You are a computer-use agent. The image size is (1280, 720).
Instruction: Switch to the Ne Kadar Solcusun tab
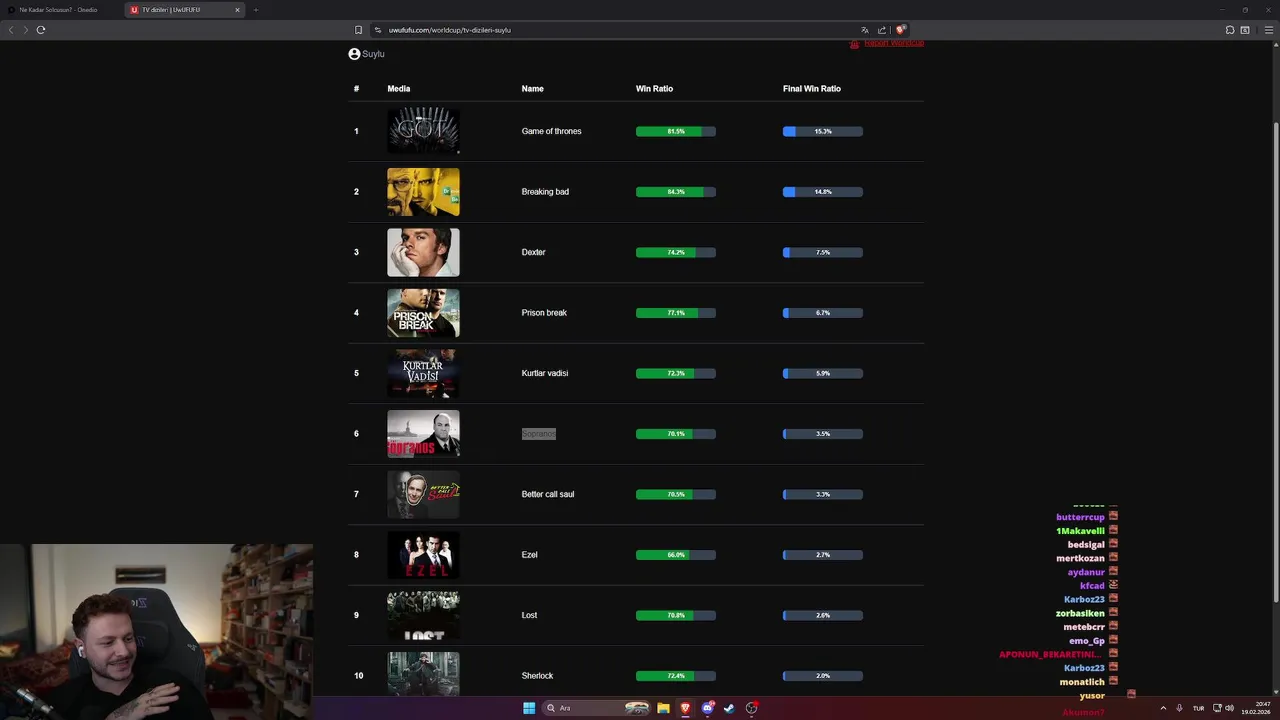tap(62, 10)
